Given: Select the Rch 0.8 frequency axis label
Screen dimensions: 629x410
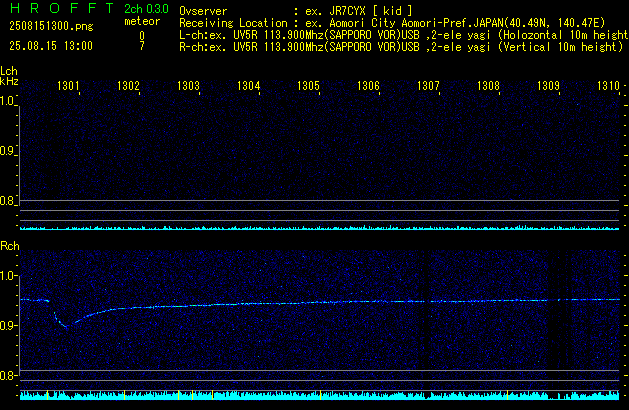Looking at the screenshot, I should 8,375.
